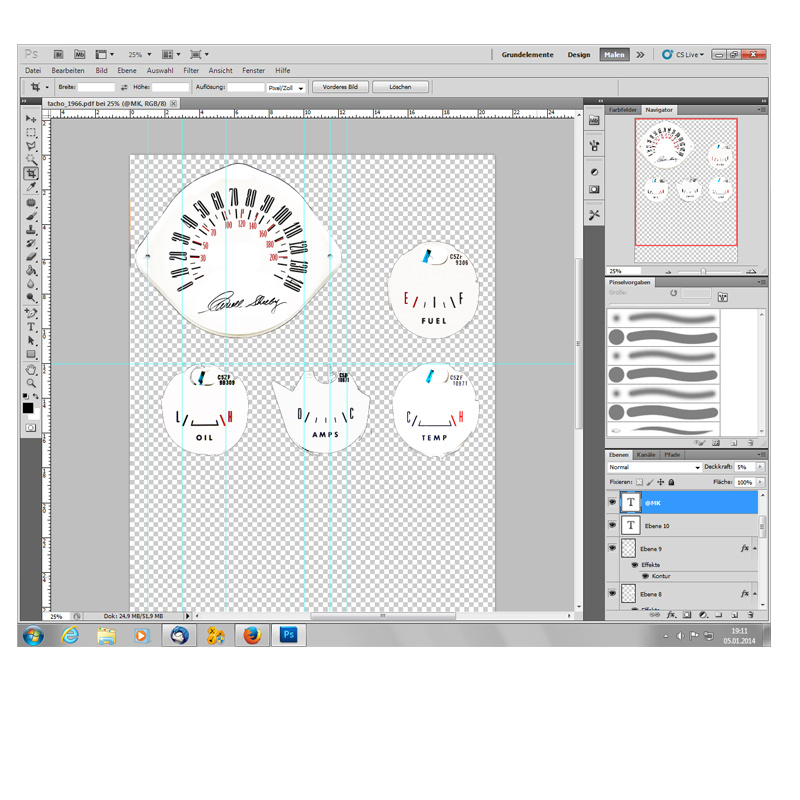
Task: Select the Zoom tool in toolbox
Action: point(31,383)
